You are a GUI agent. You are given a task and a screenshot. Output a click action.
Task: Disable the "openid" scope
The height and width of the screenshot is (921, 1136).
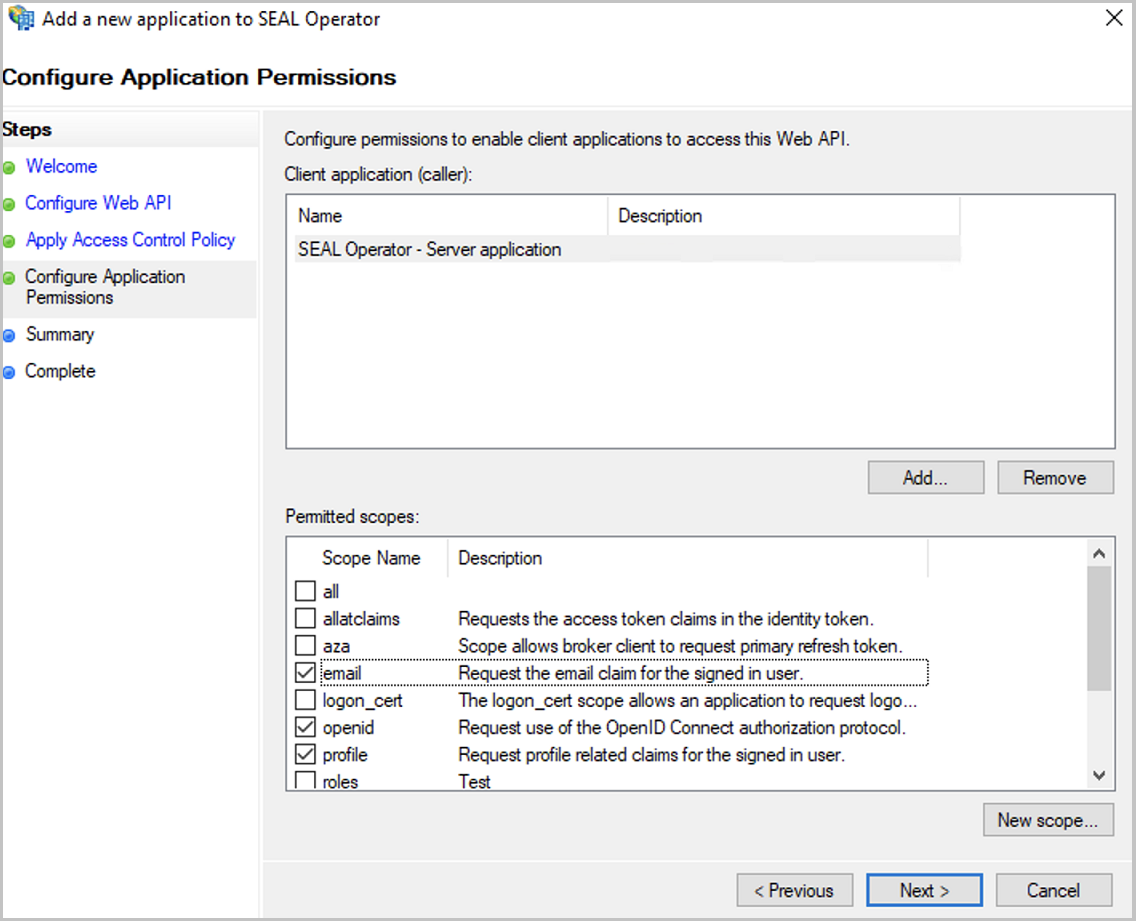(305, 727)
